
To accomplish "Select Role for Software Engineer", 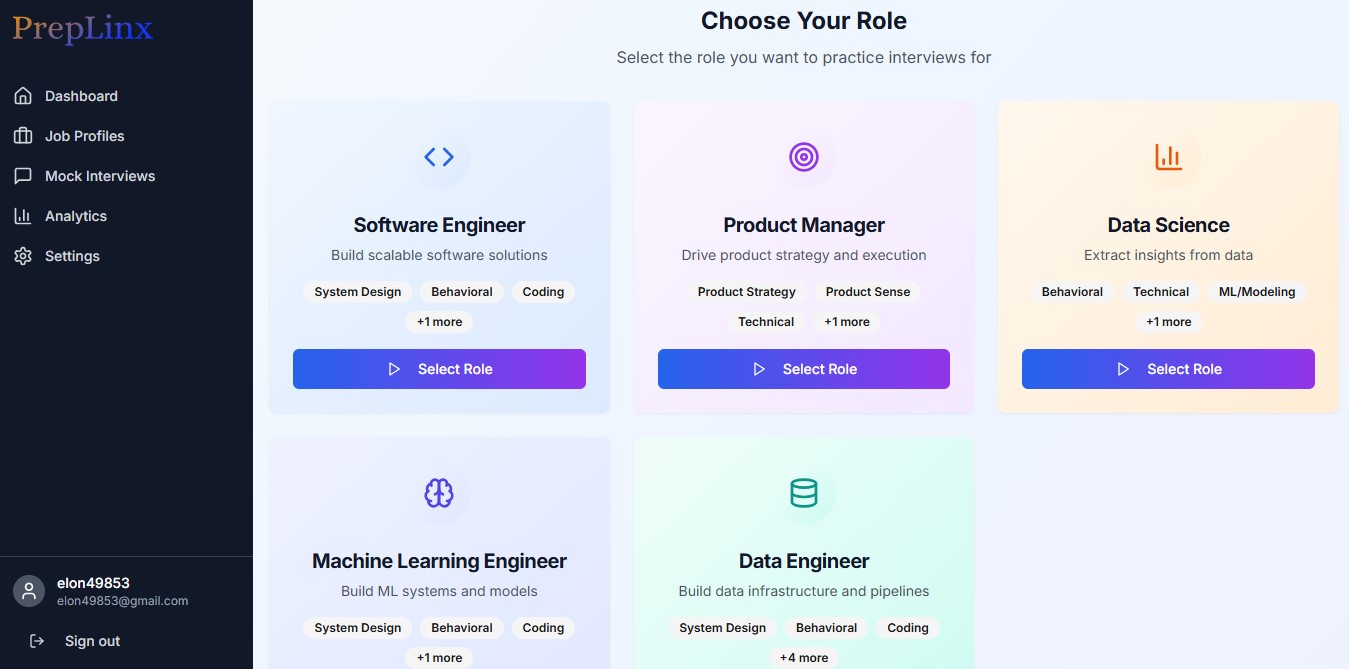I will click(x=439, y=369).
